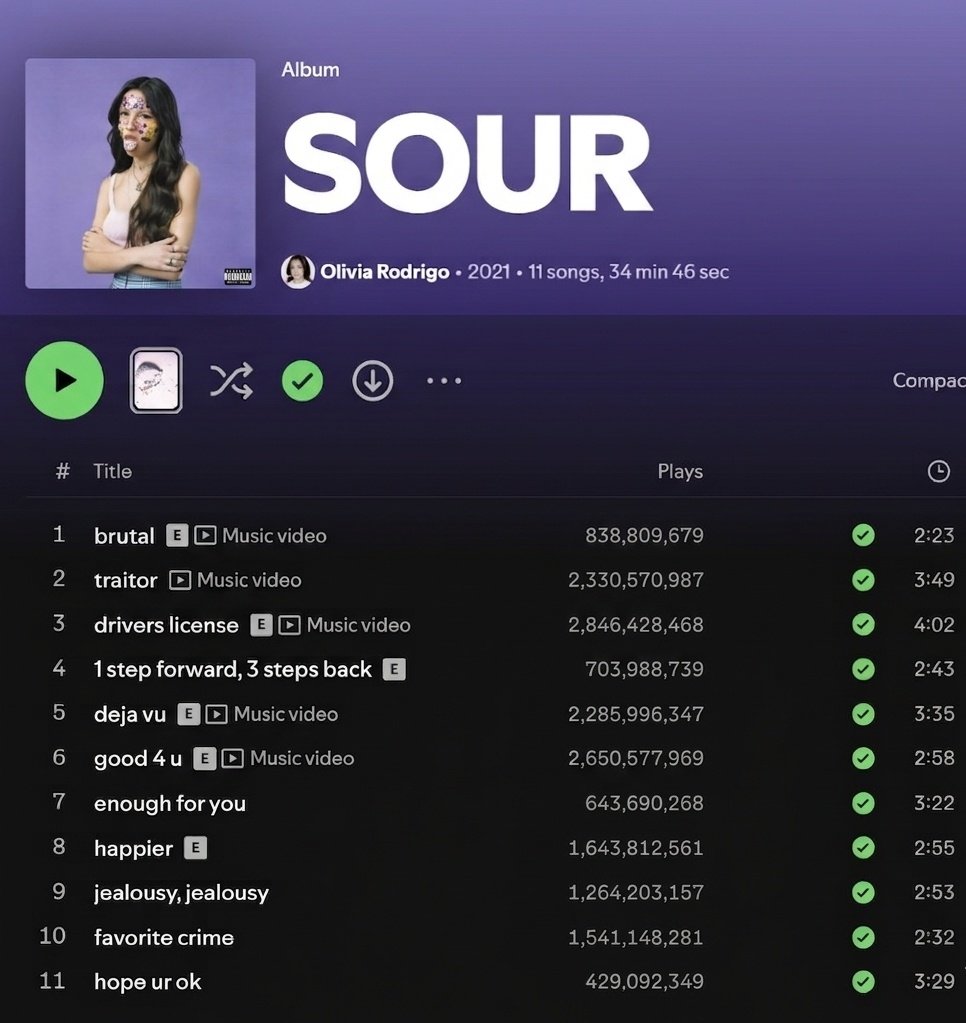This screenshot has height=1023, width=966.
Task: Toggle saved checkmark for enough for you
Action: 863,802
